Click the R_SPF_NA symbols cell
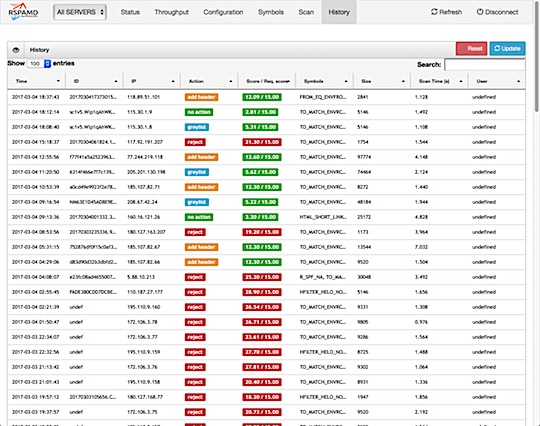The height and width of the screenshot is (426, 540). pyautogui.click(x=323, y=277)
